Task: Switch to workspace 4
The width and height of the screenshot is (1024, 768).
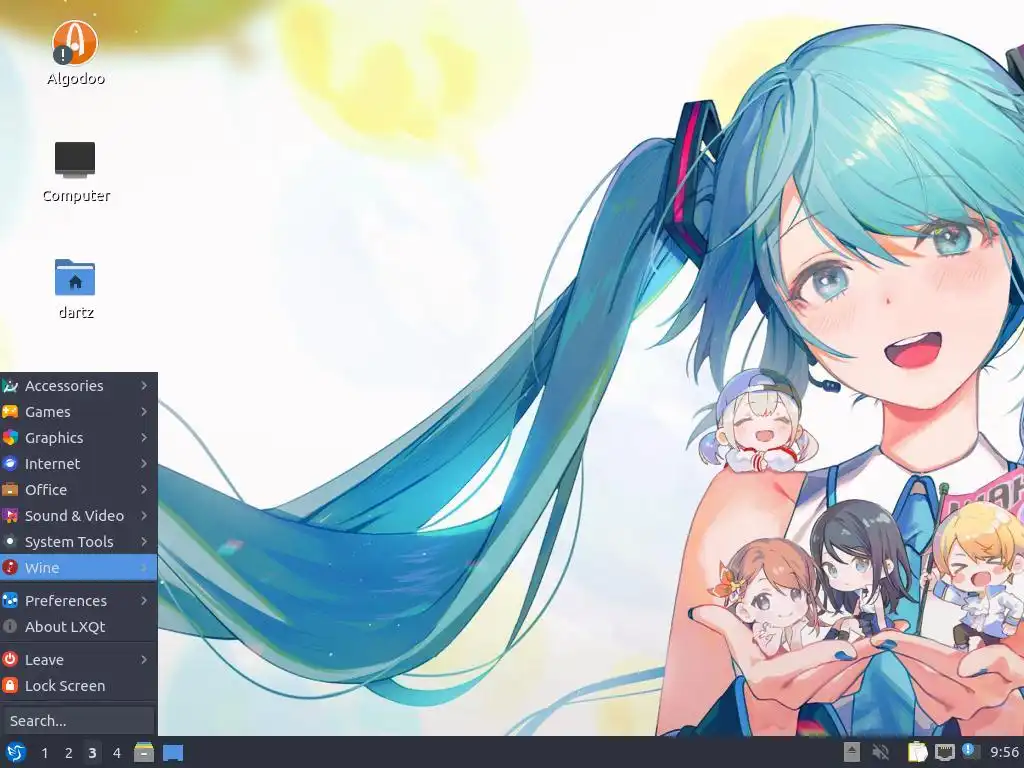Action: [x=116, y=753]
